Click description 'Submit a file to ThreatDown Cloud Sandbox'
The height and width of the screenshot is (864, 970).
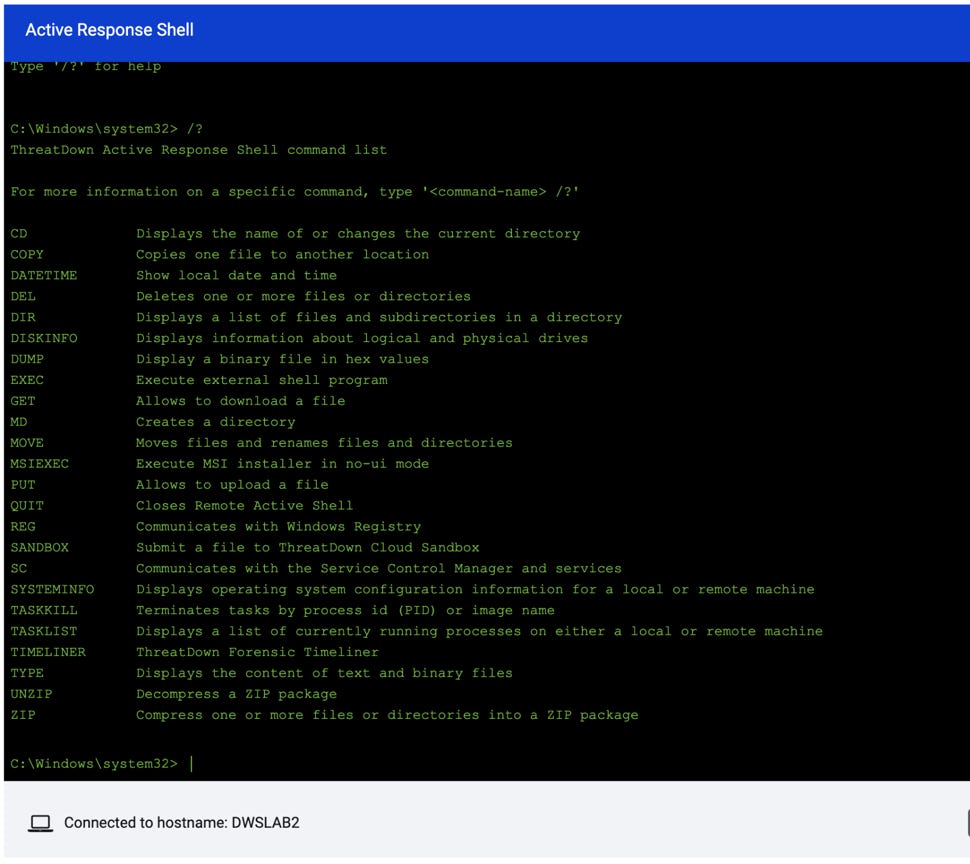[307, 548]
